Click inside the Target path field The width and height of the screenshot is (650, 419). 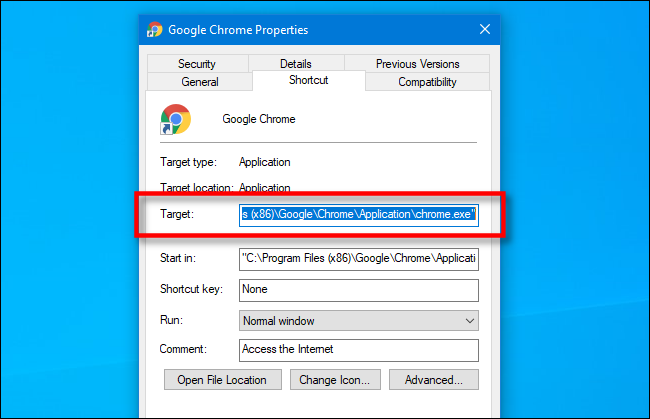[x=359, y=215]
